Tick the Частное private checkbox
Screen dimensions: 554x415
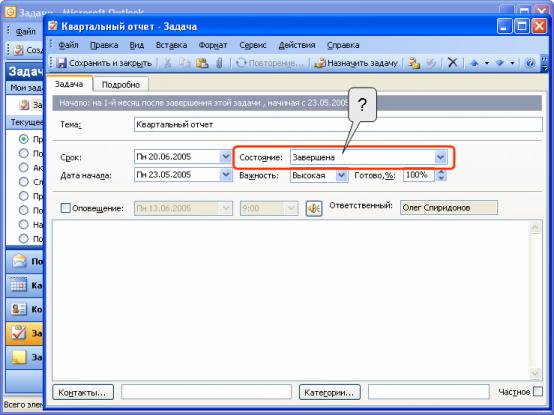537,391
